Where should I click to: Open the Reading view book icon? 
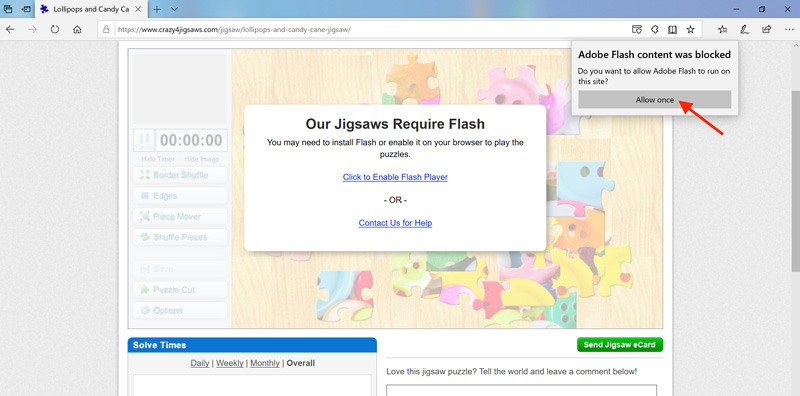[672, 30]
